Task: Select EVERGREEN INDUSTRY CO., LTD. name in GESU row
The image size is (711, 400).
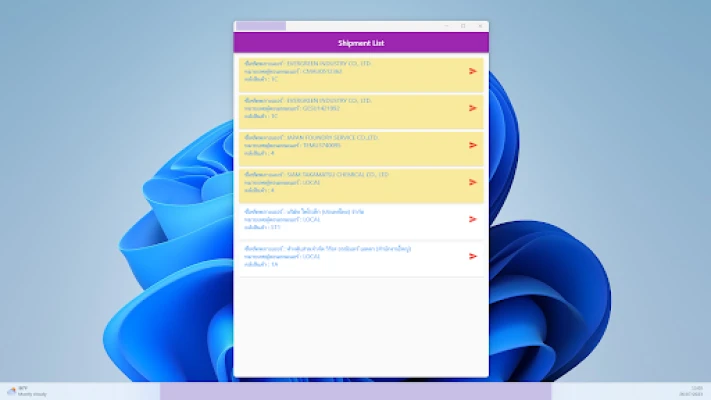Action: coord(329,101)
